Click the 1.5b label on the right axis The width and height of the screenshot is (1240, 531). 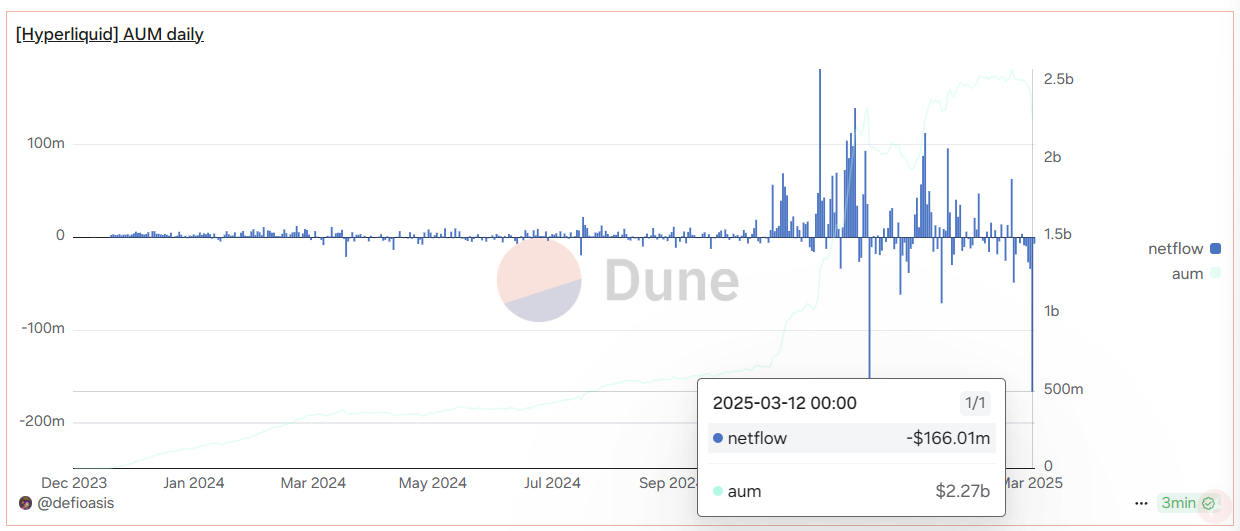[1058, 234]
